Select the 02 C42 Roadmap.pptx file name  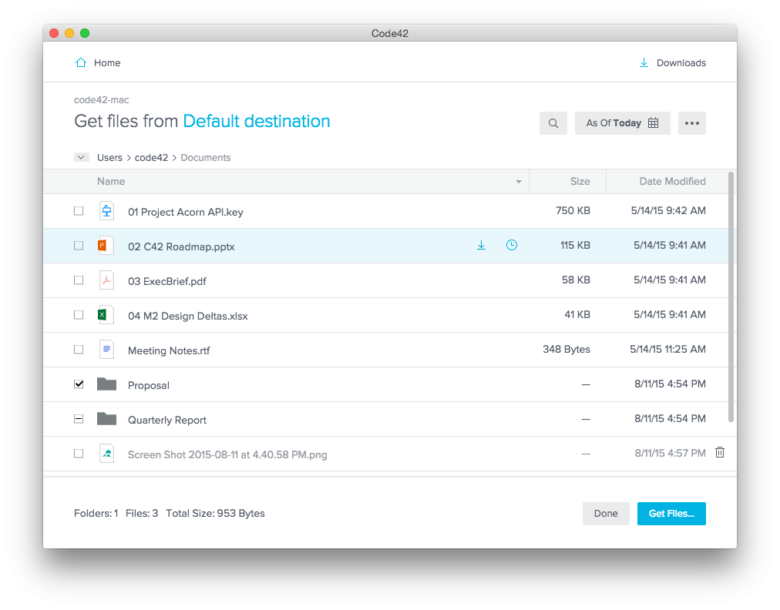(181, 247)
